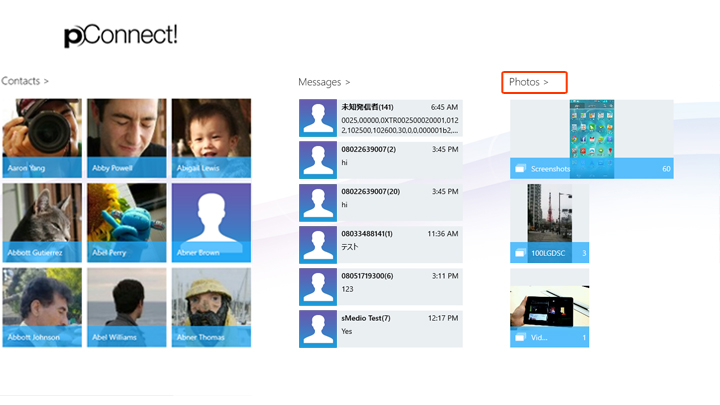Expand the Messages section header
This screenshot has width=720, height=405.
tap(324, 82)
